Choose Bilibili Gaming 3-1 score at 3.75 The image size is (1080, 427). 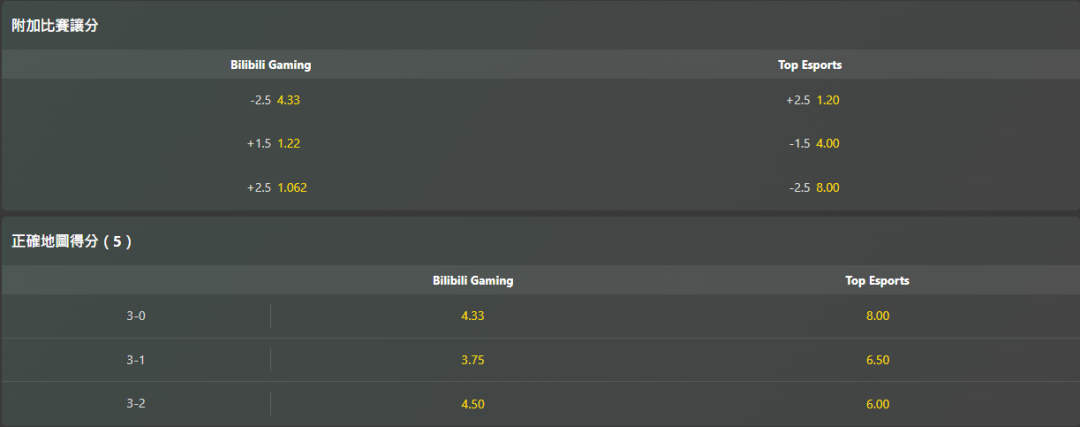[x=473, y=360]
